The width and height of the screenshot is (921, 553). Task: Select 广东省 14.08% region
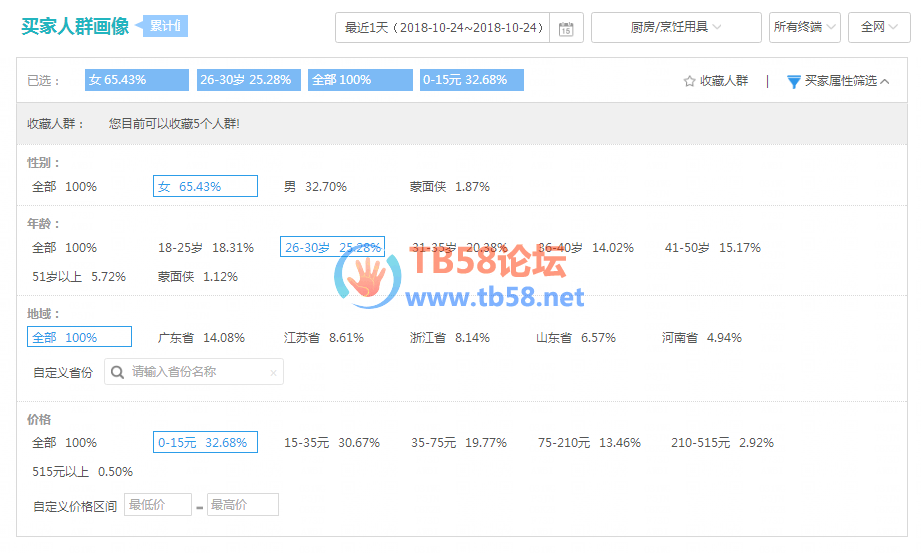tap(201, 338)
